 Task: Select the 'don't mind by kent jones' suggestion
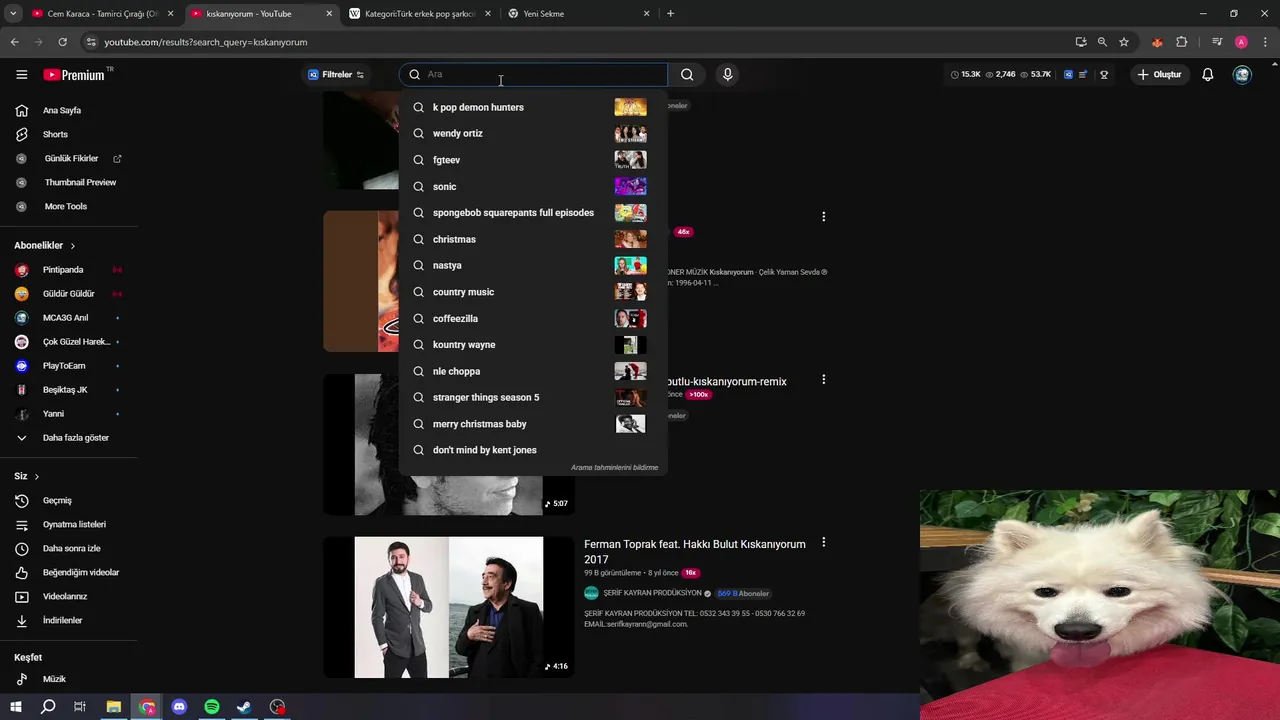(x=533, y=450)
